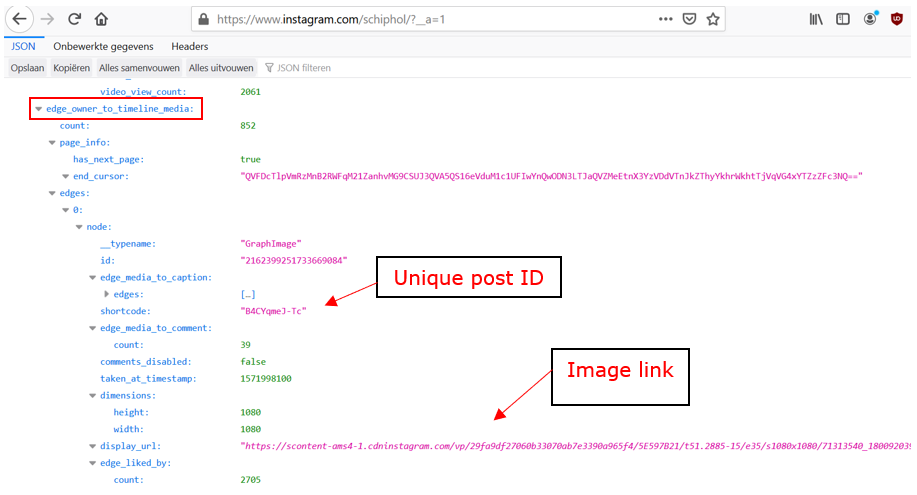The width and height of the screenshot is (917, 495).
Task: Click the __typename key
Action: (x=128, y=243)
